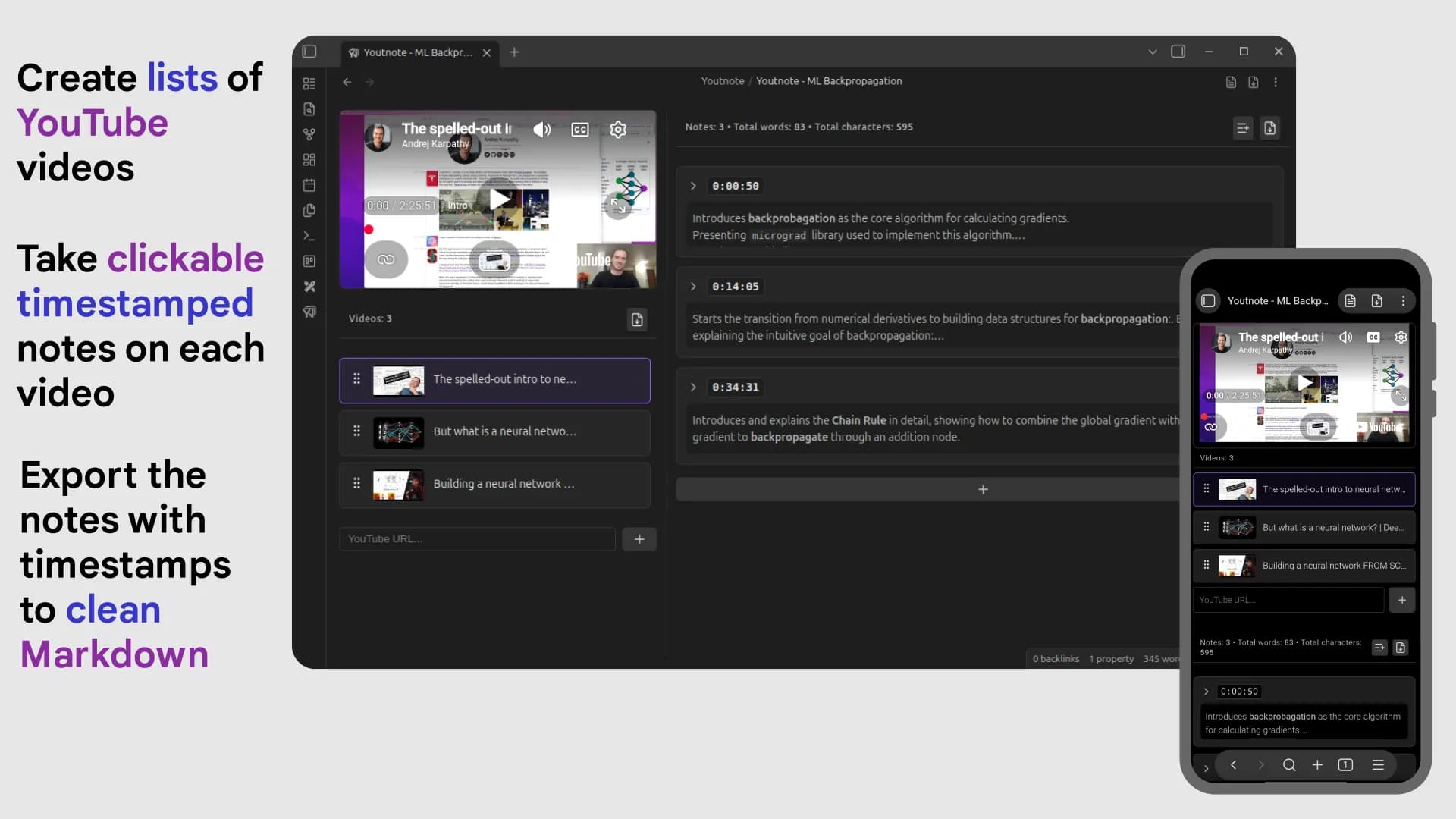Click the templates copy ribbon icon

[x=309, y=210]
